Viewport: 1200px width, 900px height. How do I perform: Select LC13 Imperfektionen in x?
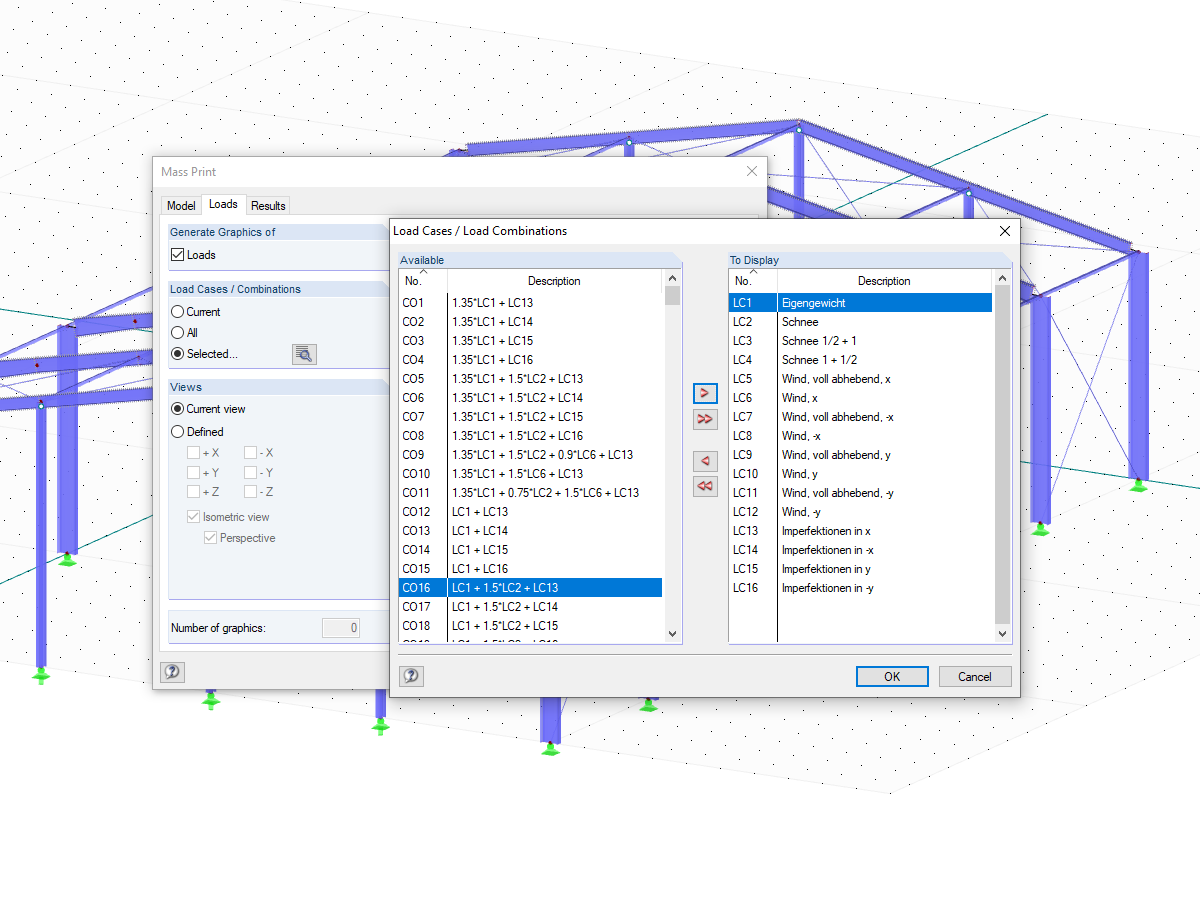coord(860,531)
